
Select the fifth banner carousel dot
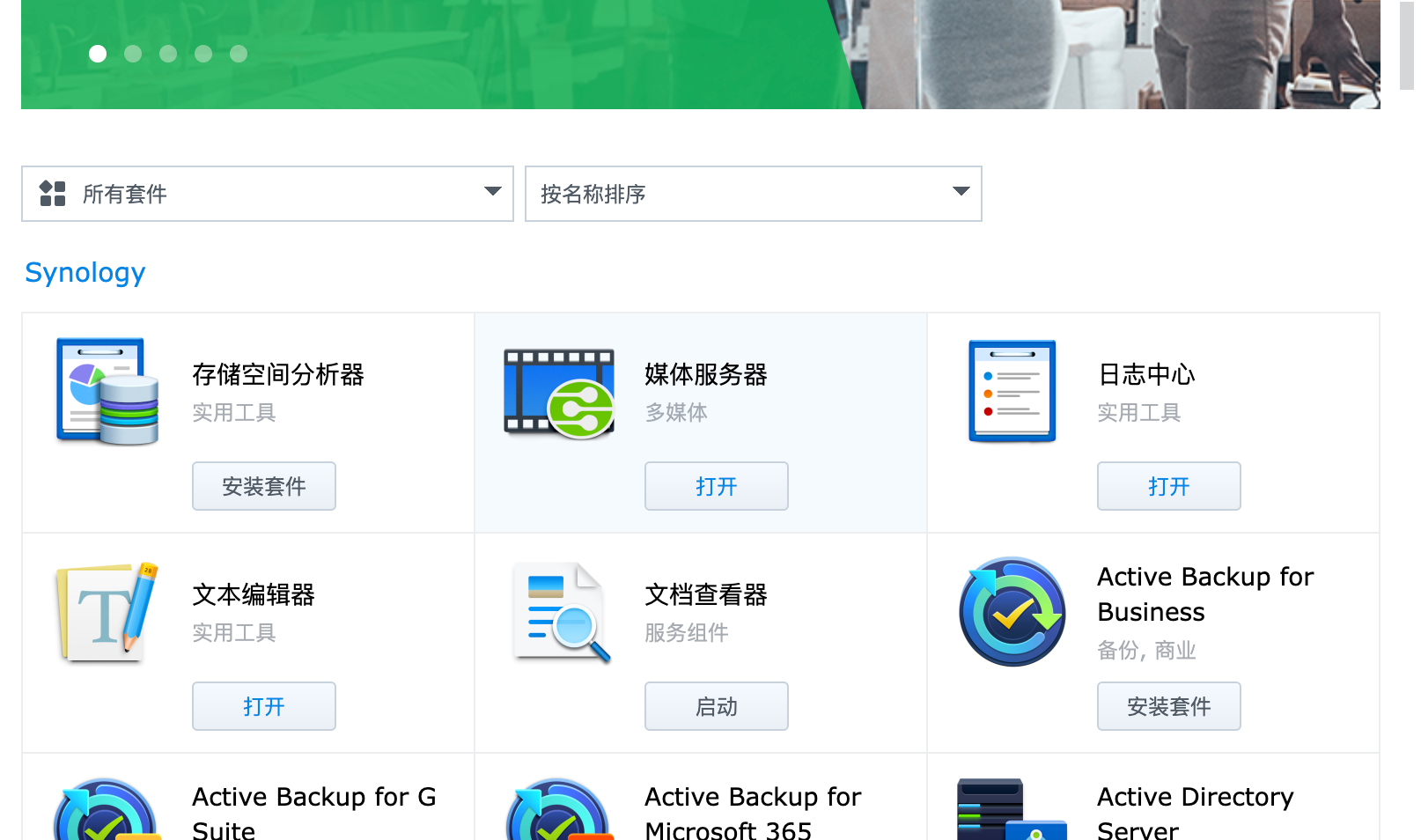click(239, 54)
